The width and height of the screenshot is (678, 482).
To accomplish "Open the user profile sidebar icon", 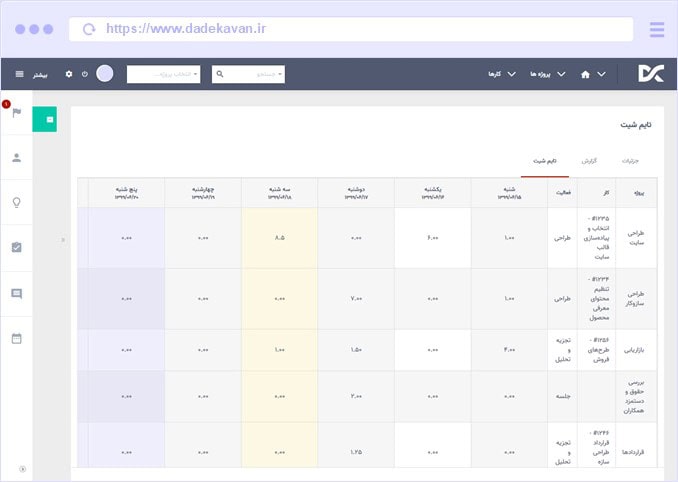I will [x=16, y=157].
